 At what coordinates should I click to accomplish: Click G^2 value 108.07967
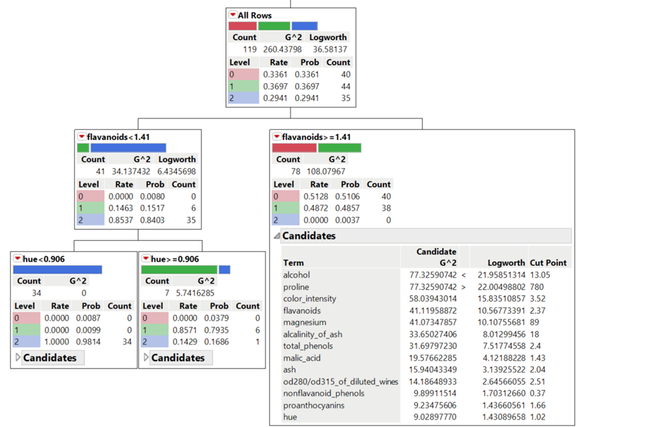pyautogui.click(x=326, y=171)
